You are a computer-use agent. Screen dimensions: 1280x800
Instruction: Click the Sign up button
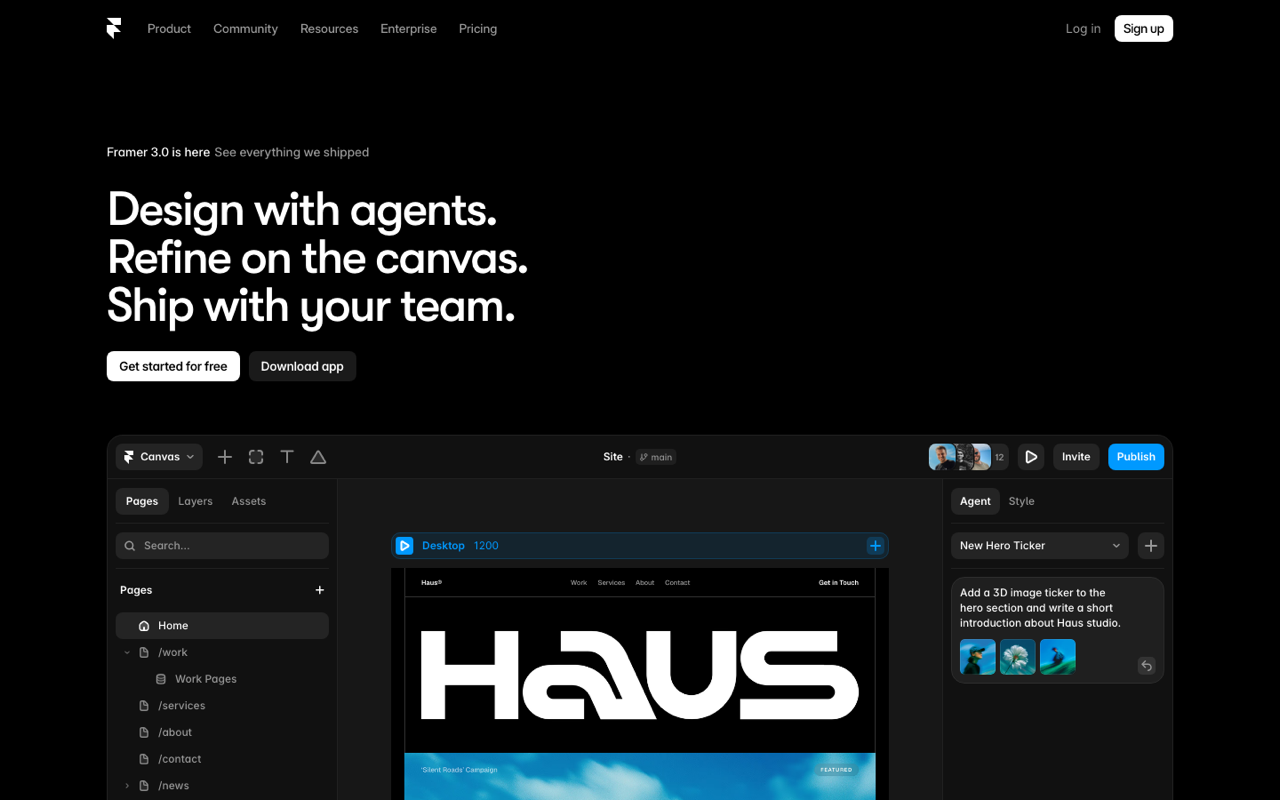[x=1143, y=29]
